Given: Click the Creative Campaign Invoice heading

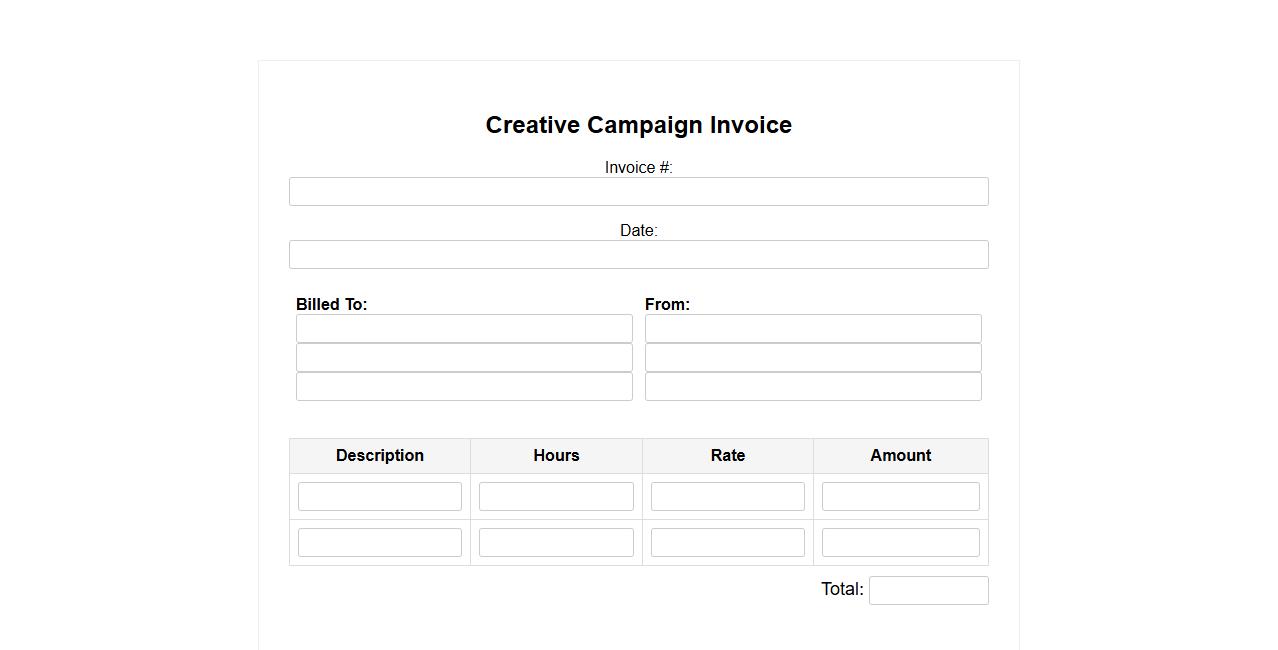Looking at the screenshot, I should pyautogui.click(x=638, y=125).
